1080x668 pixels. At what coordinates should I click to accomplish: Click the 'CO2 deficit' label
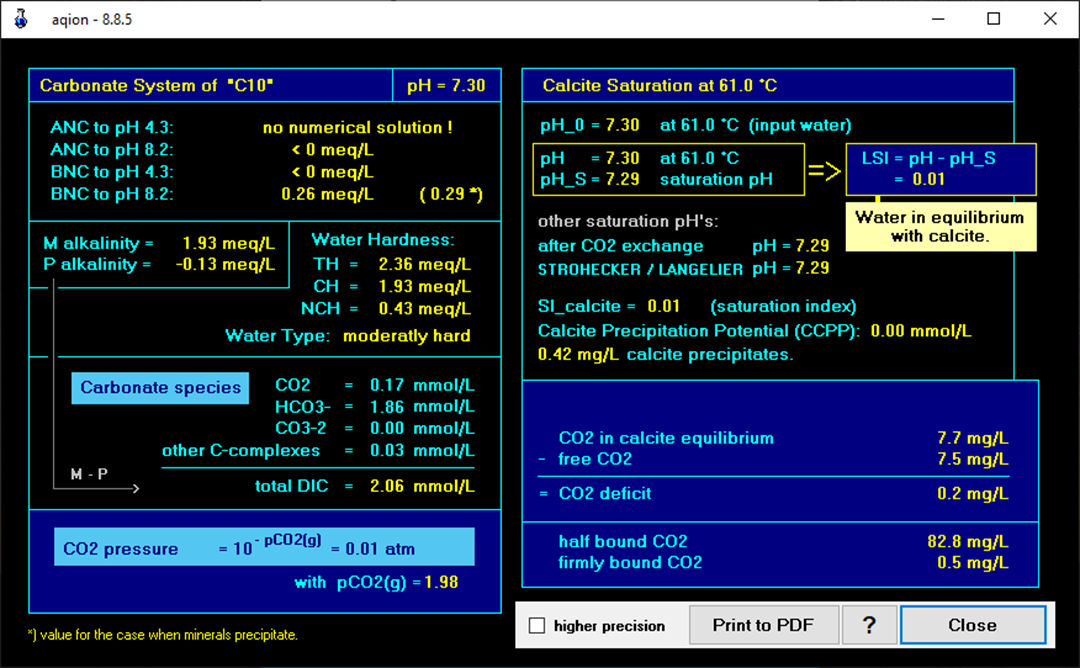click(x=605, y=494)
